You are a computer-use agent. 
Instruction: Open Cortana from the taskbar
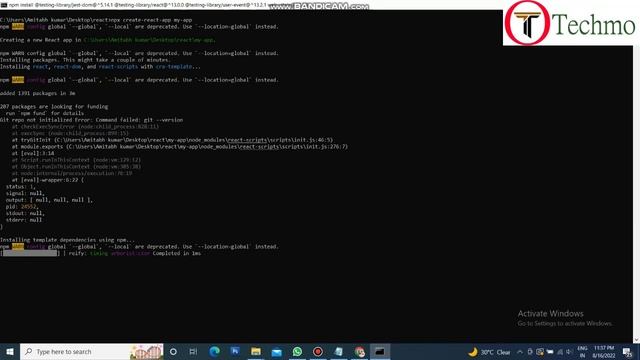point(173,351)
